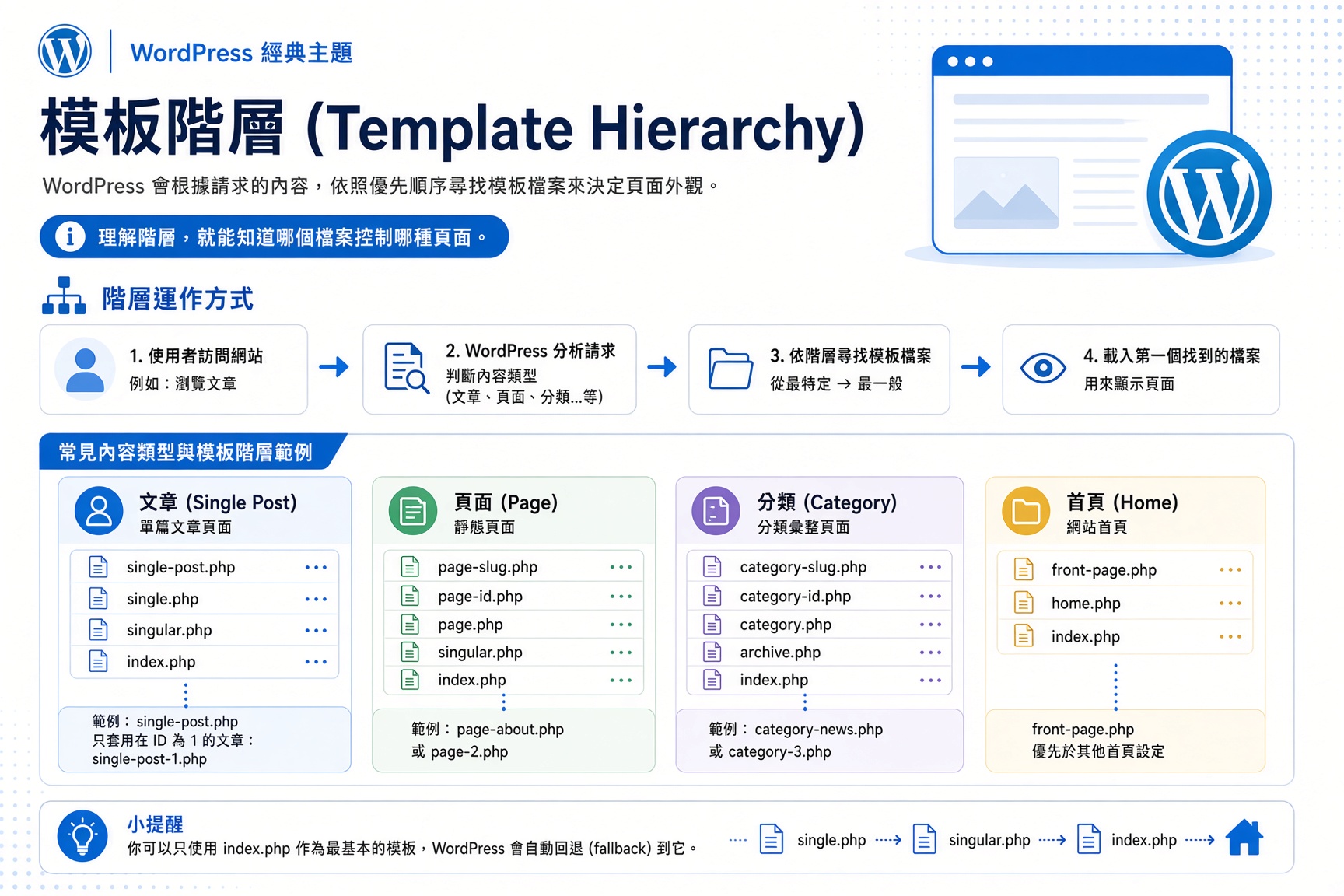Image resolution: width=1344 pixels, height=896 pixels.
Task: Click the file icon beside page-id.php
Action: pyautogui.click(x=410, y=596)
